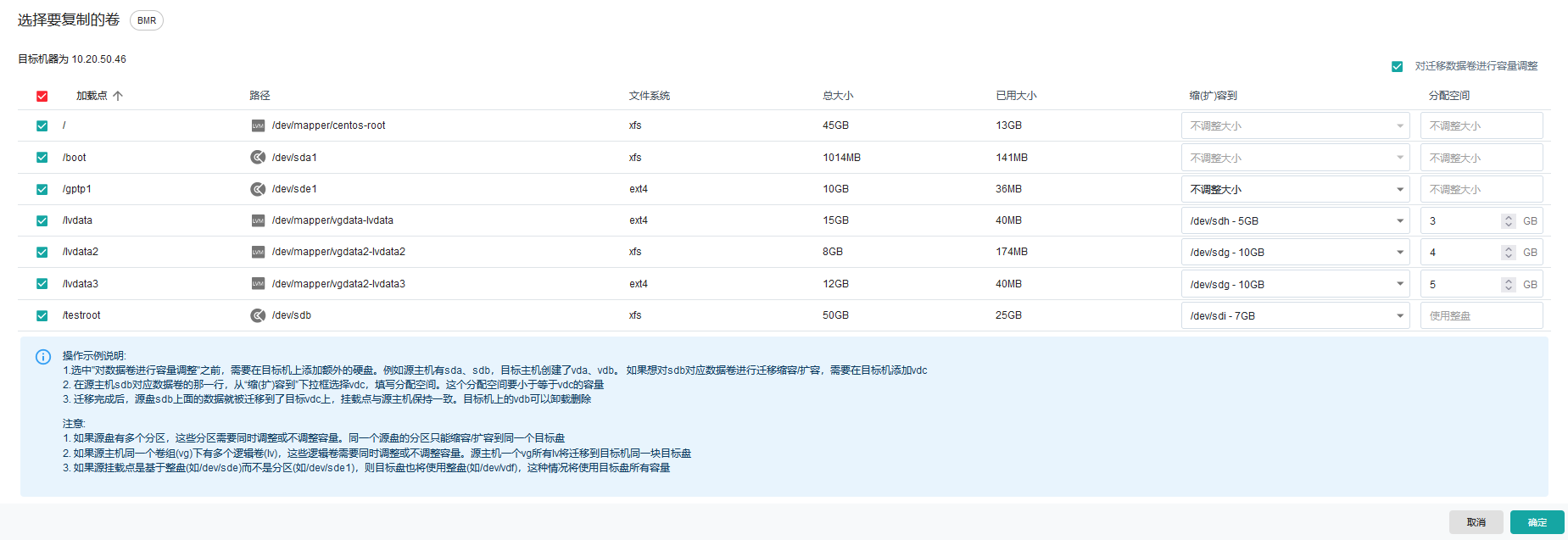Viewport: 1568px width, 540px height.
Task: Open the /dev/sdi - 7GB dropdown
Action: click(x=1294, y=315)
